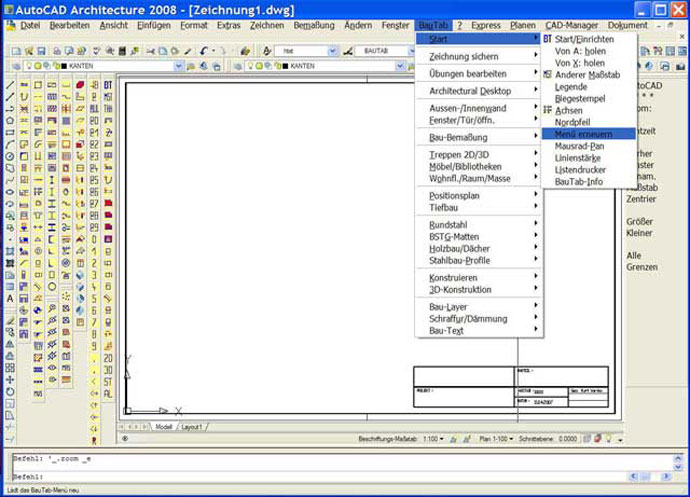
Task: Click the Paste icon in toolbar
Action: click(175, 51)
